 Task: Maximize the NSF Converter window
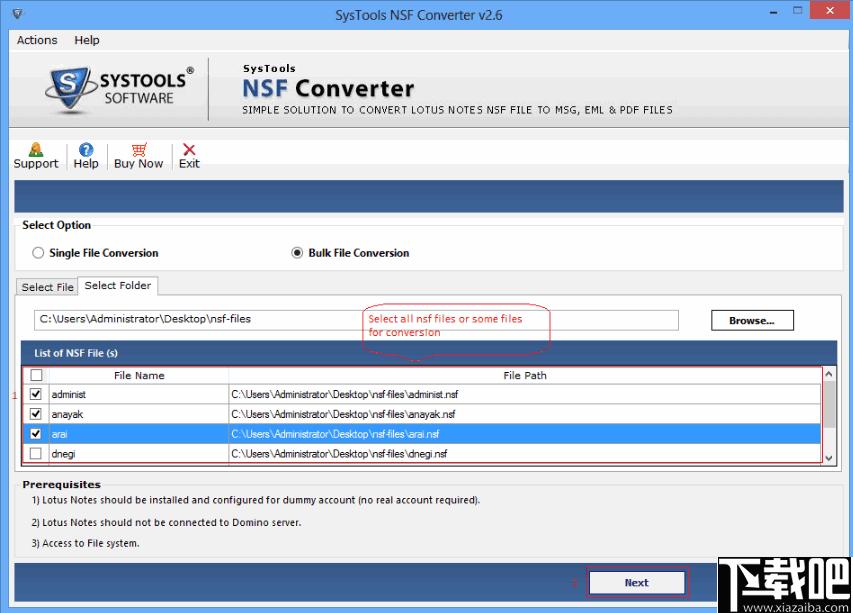click(798, 11)
